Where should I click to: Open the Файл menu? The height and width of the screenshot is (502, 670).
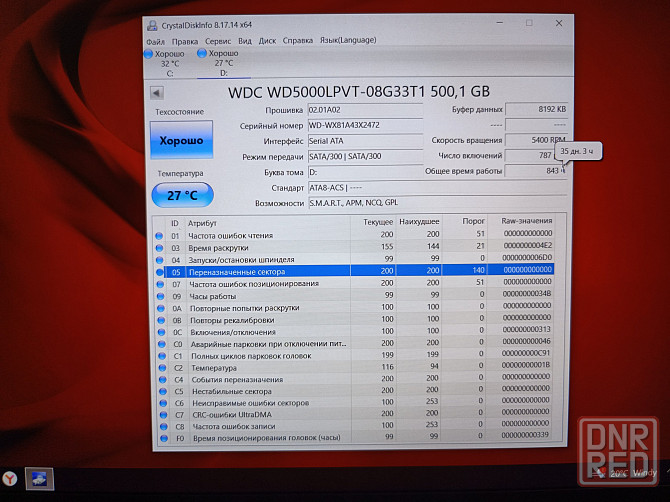tap(156, 41)
